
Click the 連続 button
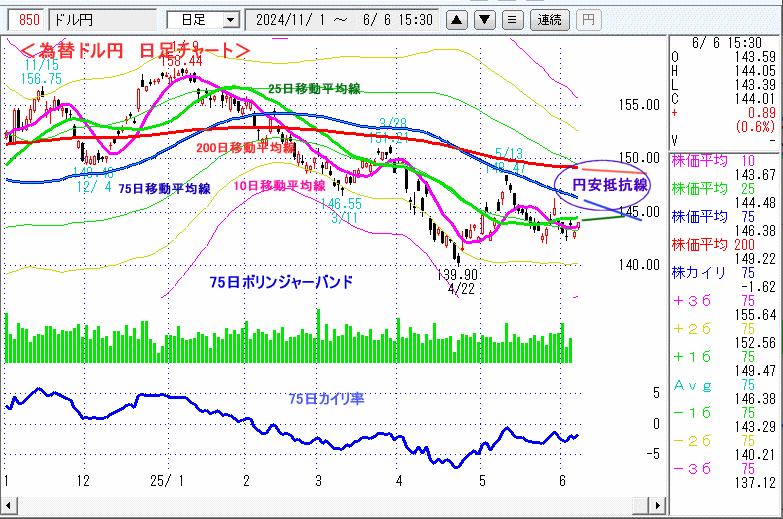(549, 20)
